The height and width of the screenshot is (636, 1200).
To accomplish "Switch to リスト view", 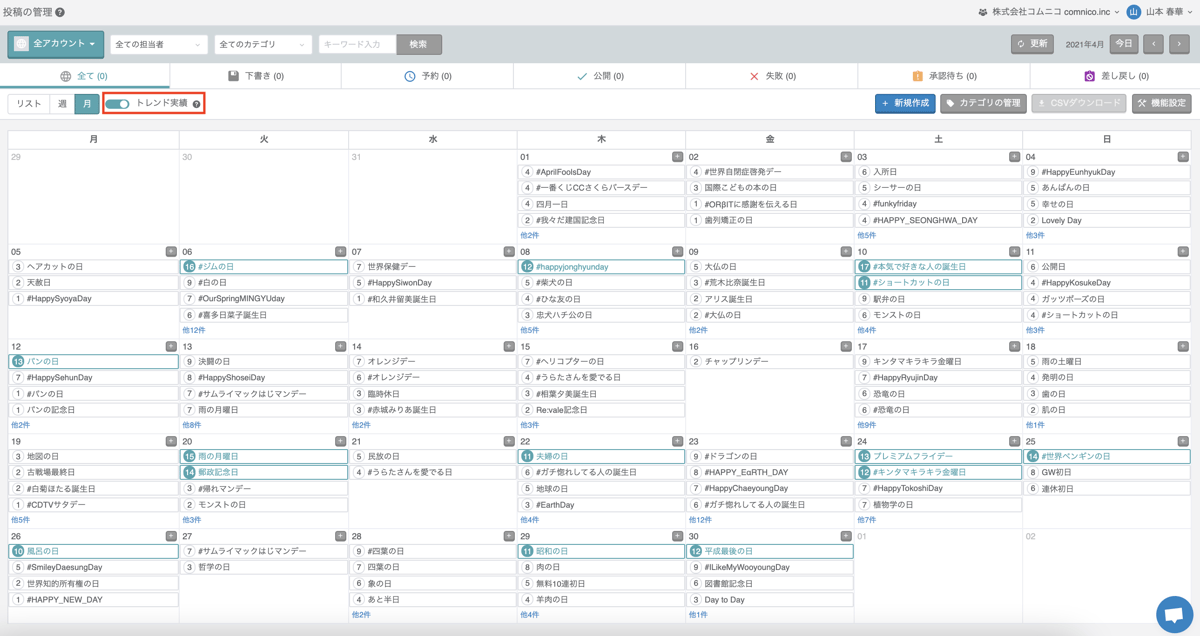I will pos(29,104).
